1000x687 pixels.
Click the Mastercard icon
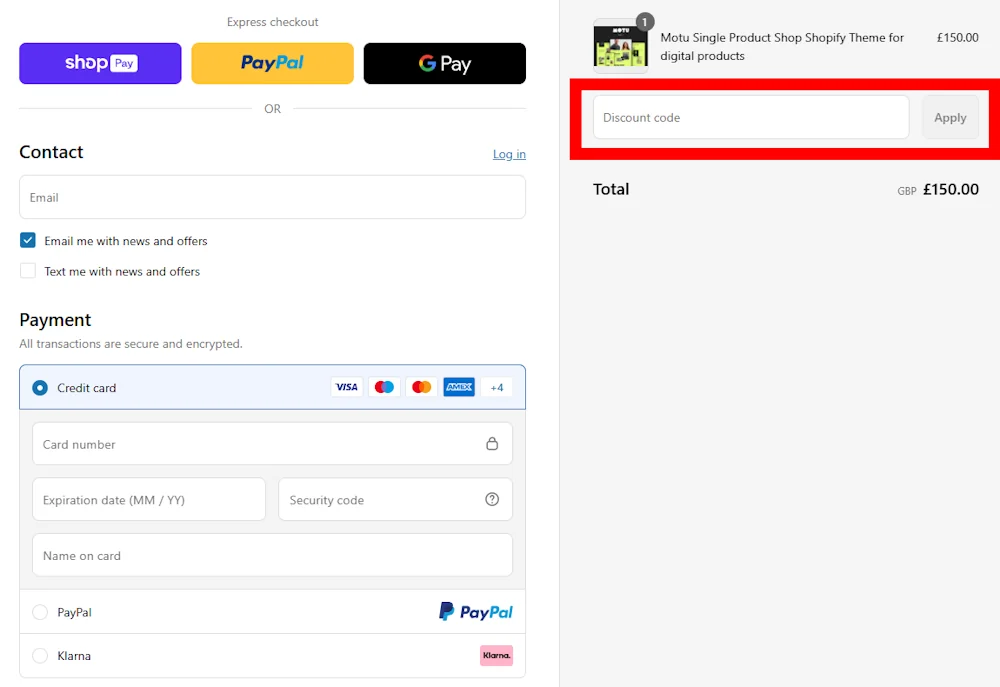(x=421, y=387)
